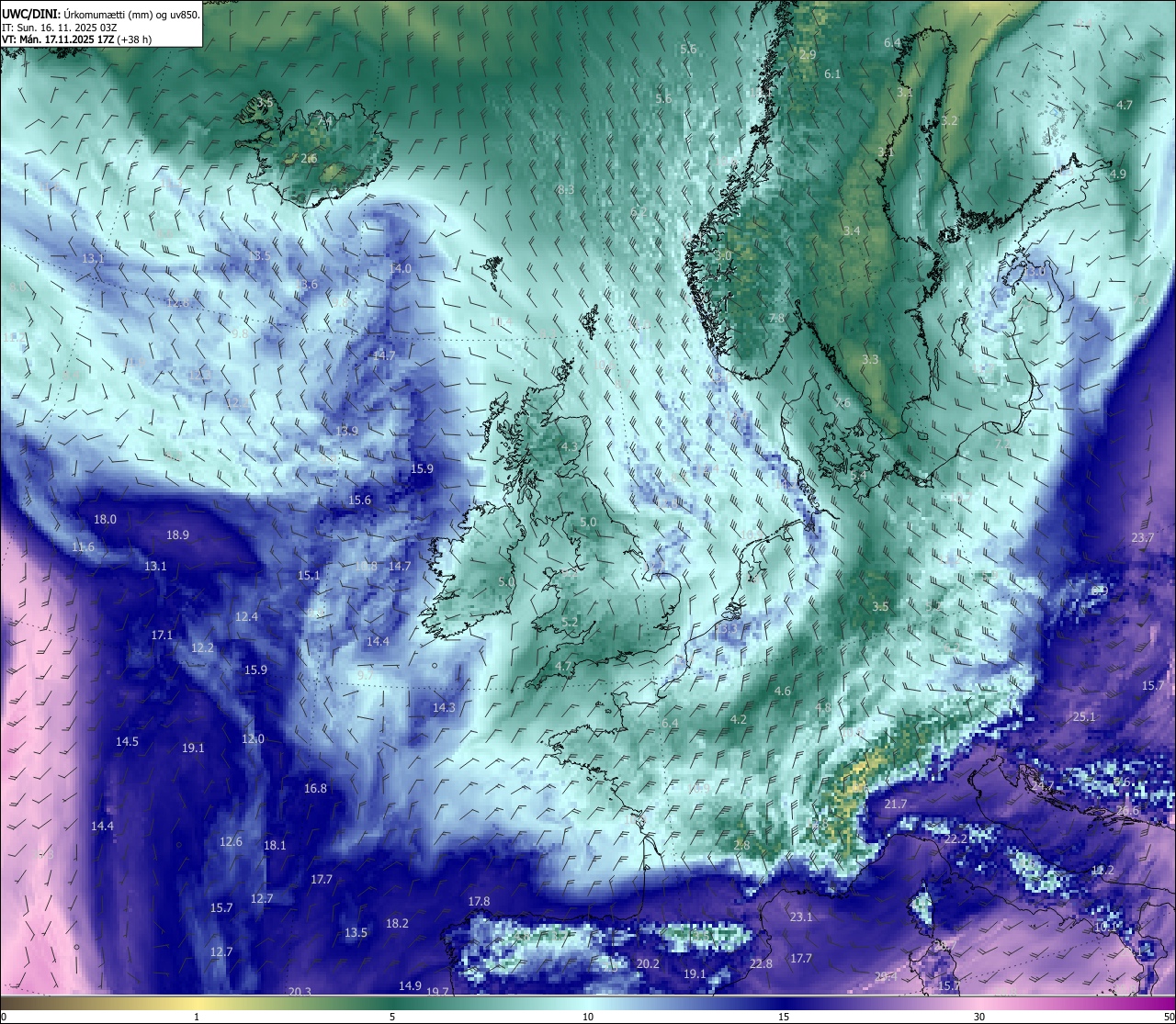This screenshot has width=1176, height=1024.
Task: Click the map value 18.1
Action: point(275,845)
